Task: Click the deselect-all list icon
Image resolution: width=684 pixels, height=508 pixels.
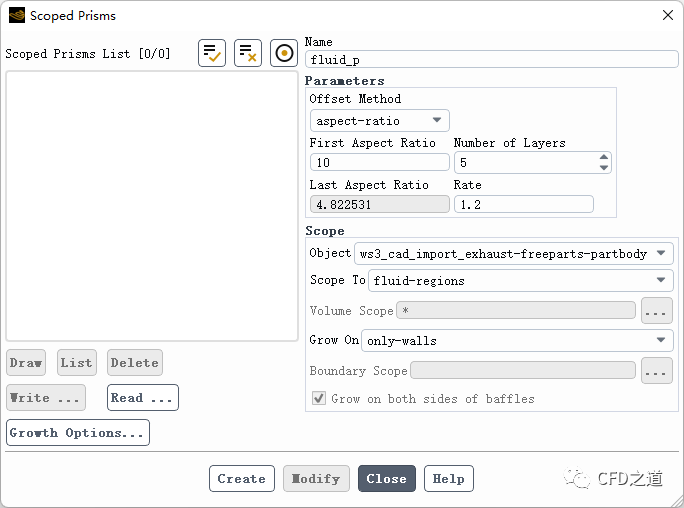Action: click(248, 53)
